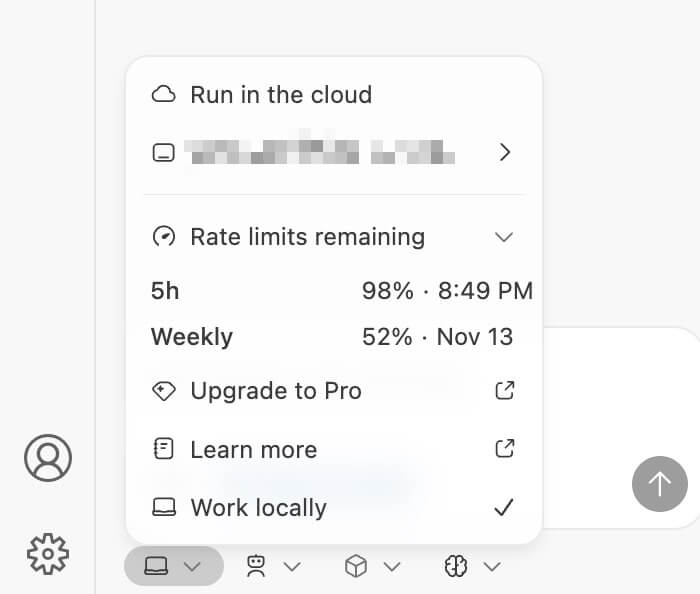The image size is (700, 594).
Task: Open settings with the gear icon
Action: [48, 552]
